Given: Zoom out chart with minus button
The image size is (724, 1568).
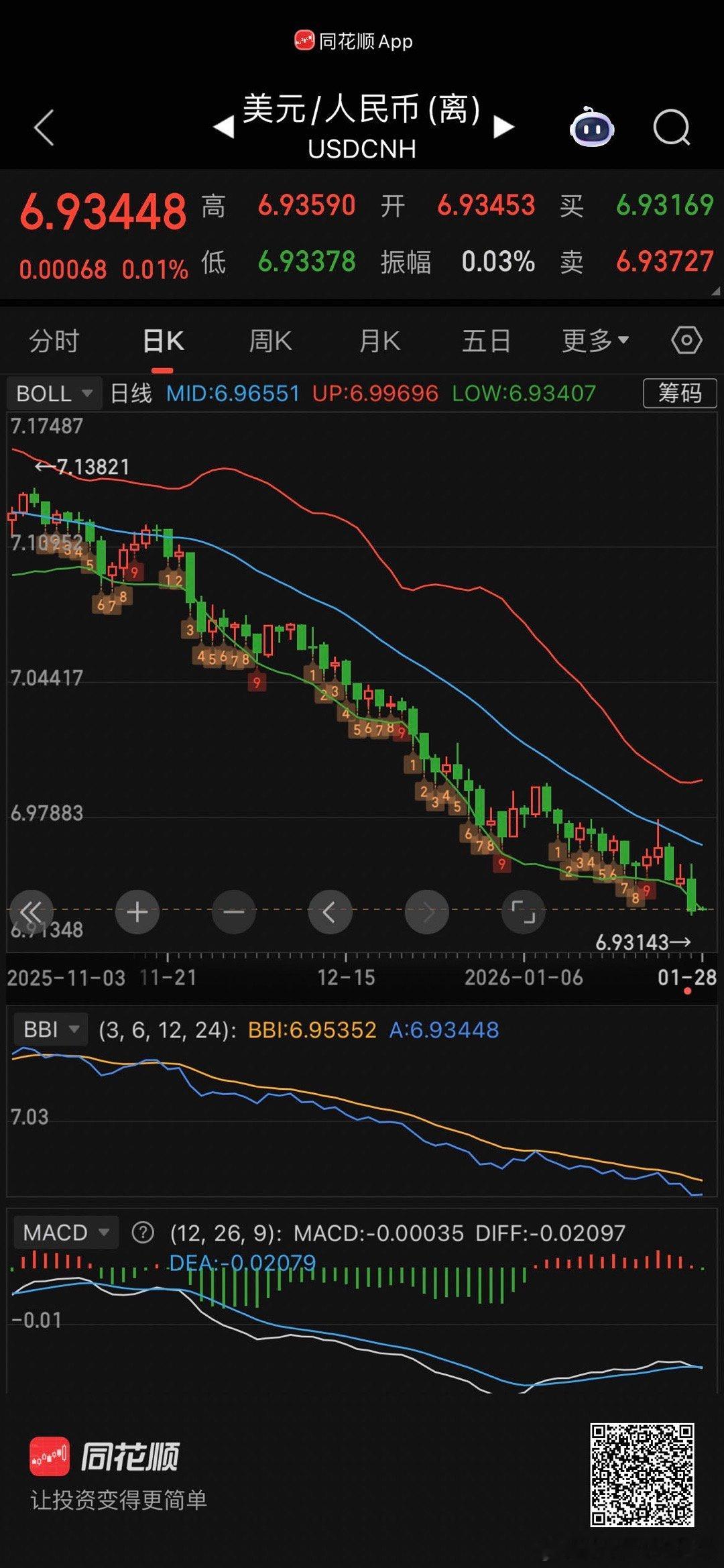Looking at the screenshot, I should click(x=234, y=912).
